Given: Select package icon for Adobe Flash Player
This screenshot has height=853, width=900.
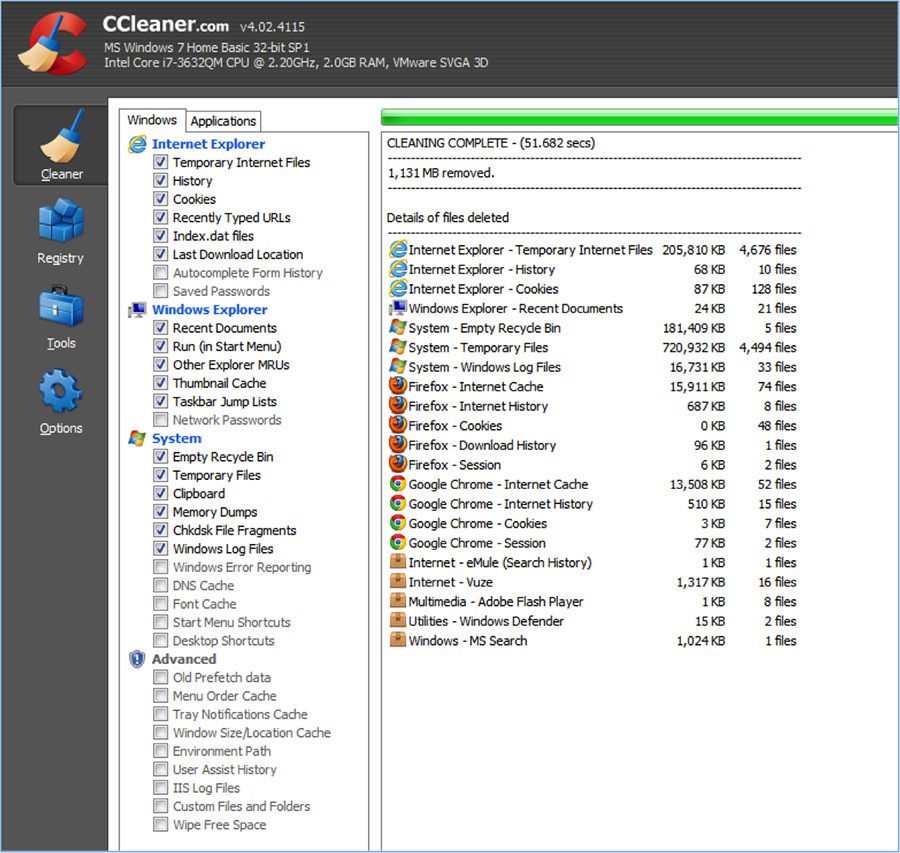Looking at the screenshot, I should (398, 600).
